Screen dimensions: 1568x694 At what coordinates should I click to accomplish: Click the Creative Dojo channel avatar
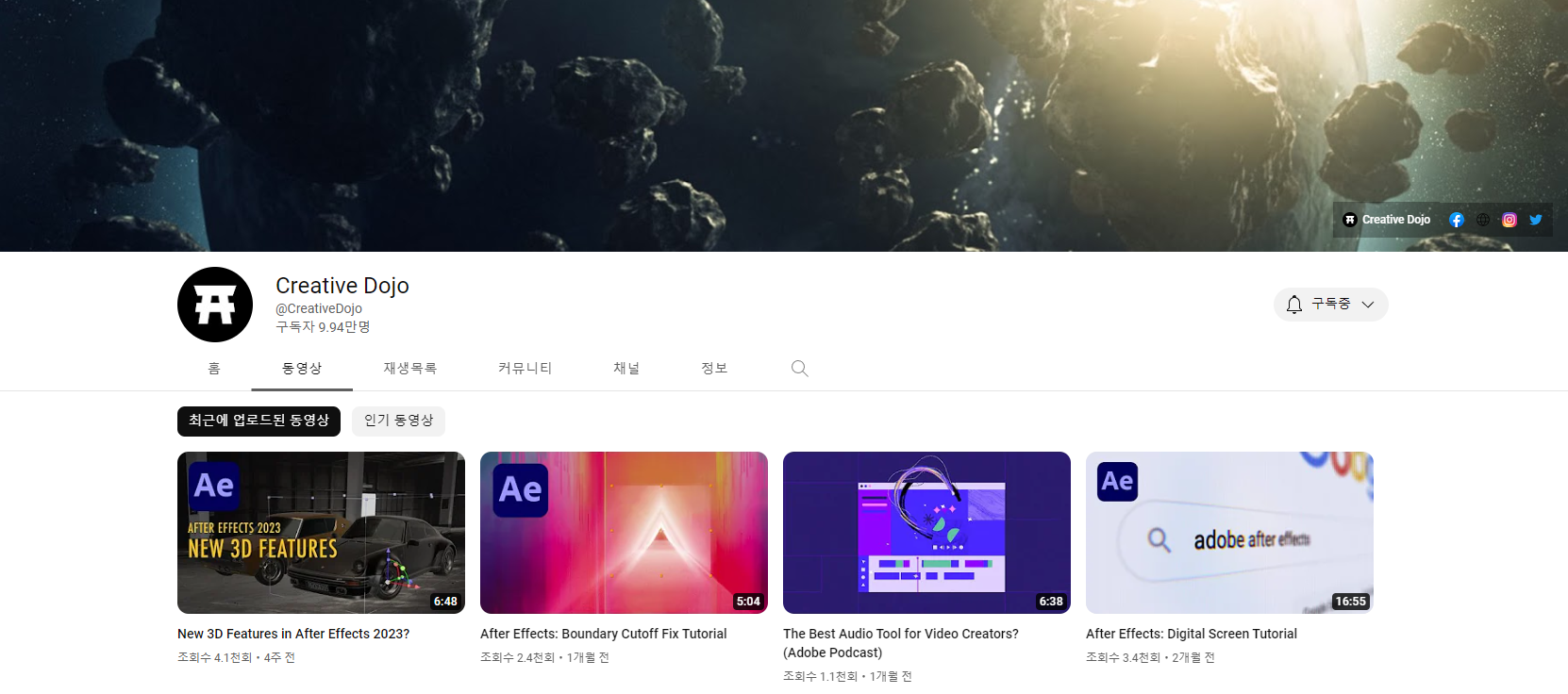coord(215,305)
